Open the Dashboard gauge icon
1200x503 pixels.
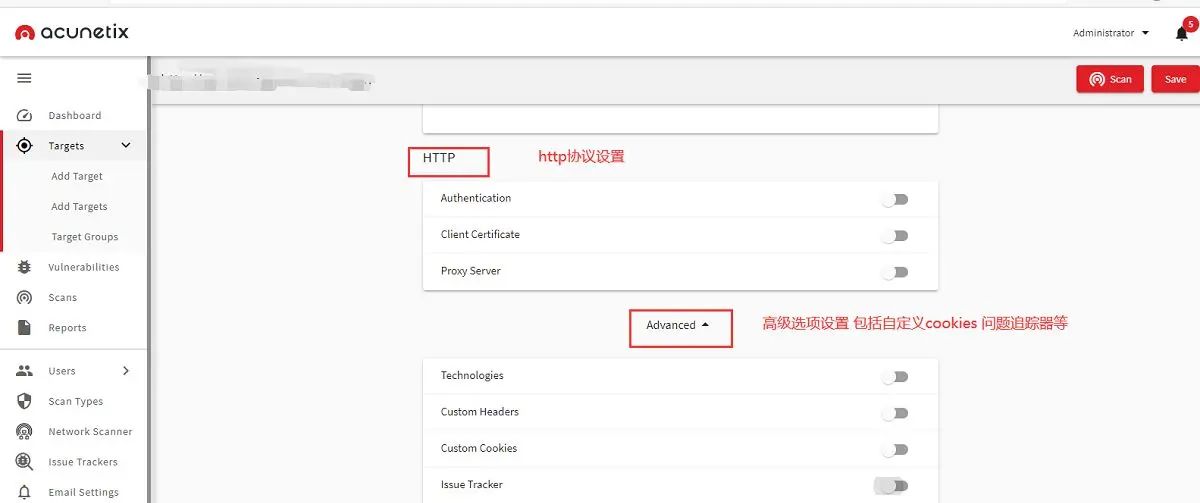25,115
